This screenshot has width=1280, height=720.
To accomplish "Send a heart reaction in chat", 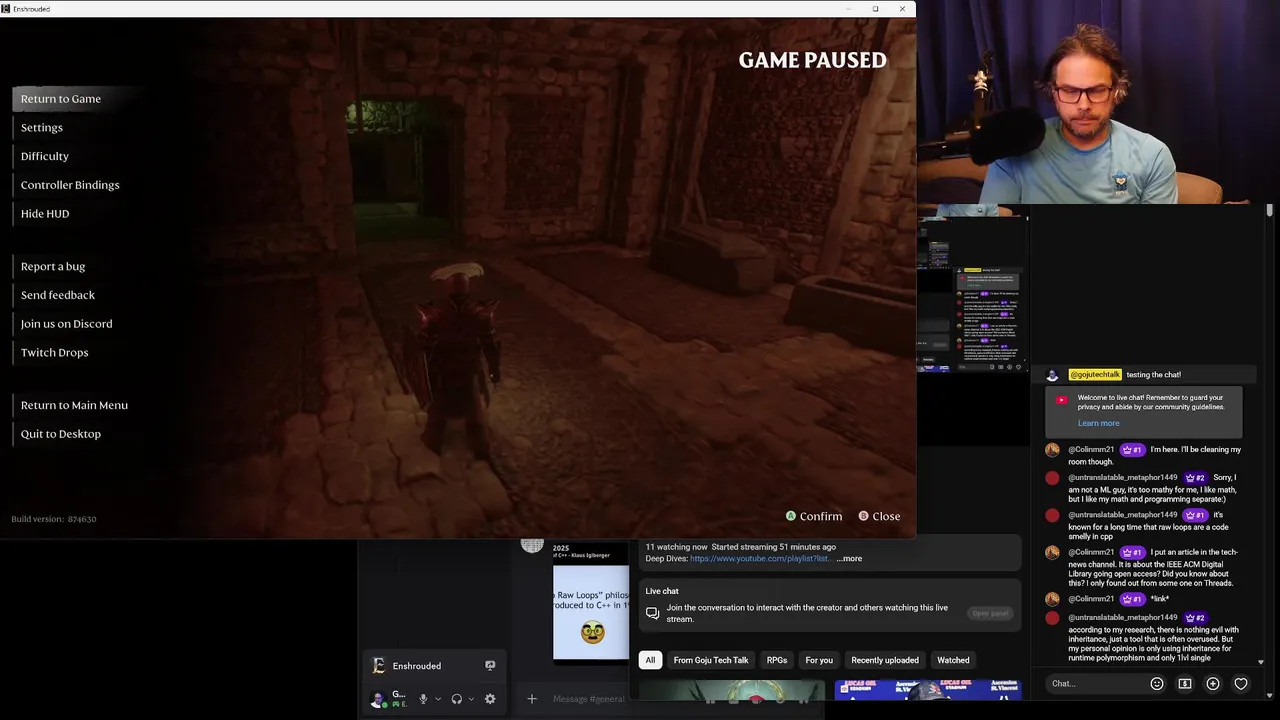I will click(1241, 684).
